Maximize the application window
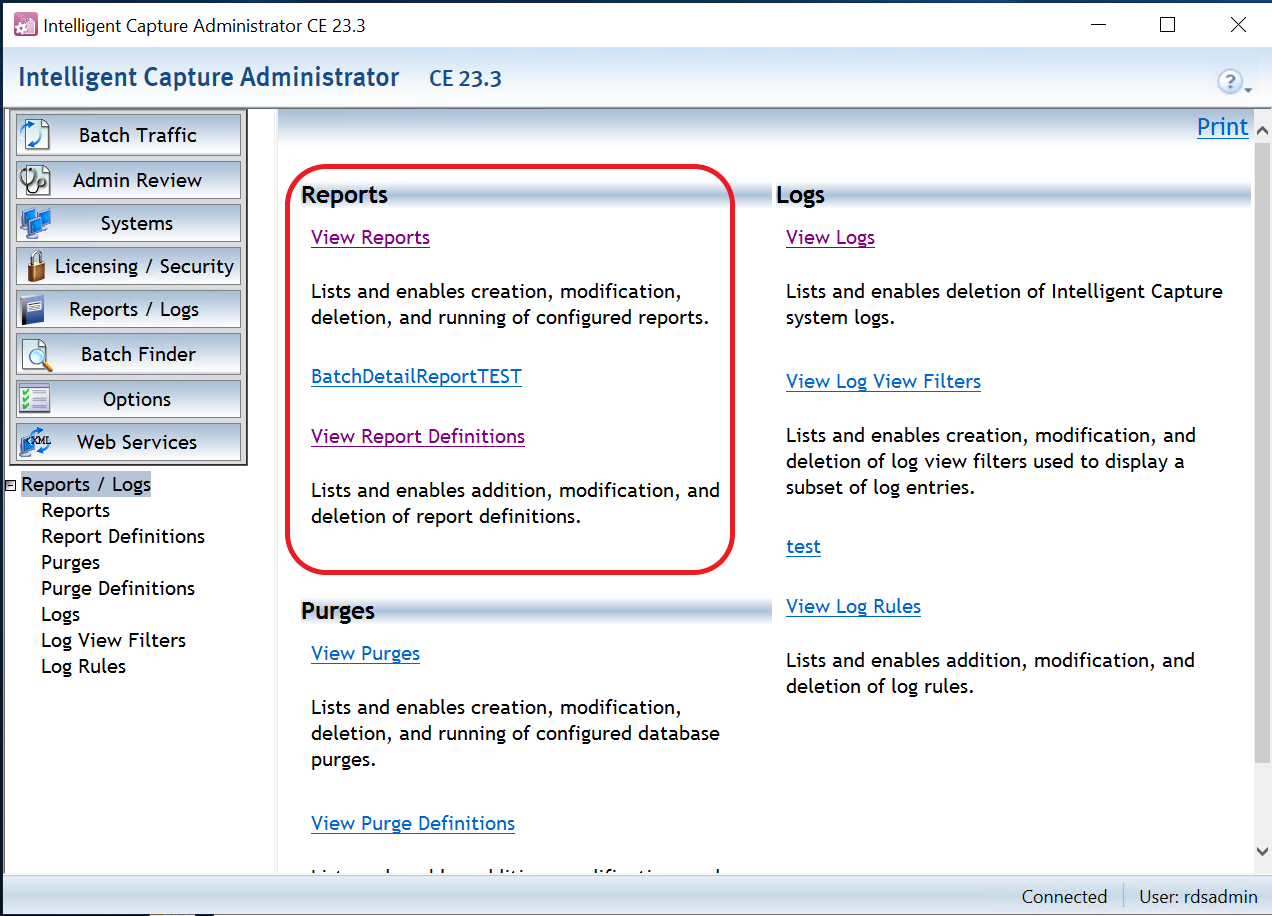The image size is (1272, 916). [1167, 25]
